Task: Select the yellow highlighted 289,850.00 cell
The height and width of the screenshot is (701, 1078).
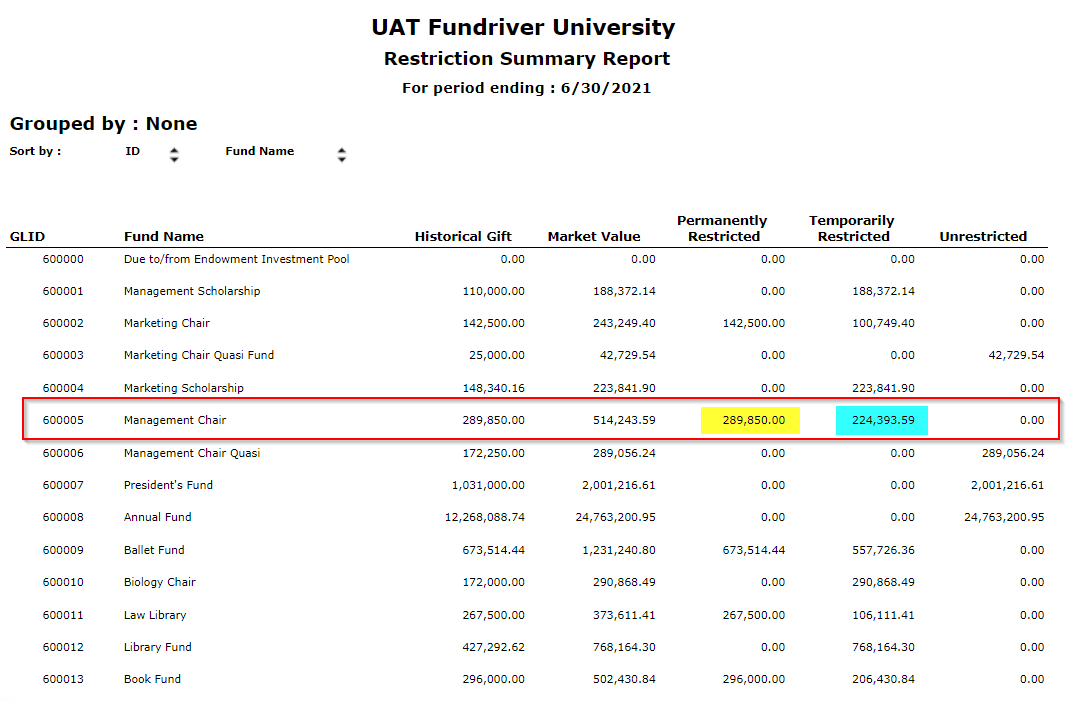Action: pos(750,420)
